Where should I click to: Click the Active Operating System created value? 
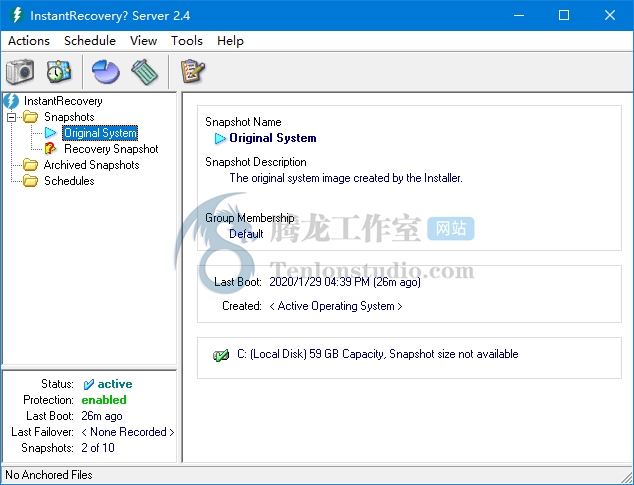[336, 306]
